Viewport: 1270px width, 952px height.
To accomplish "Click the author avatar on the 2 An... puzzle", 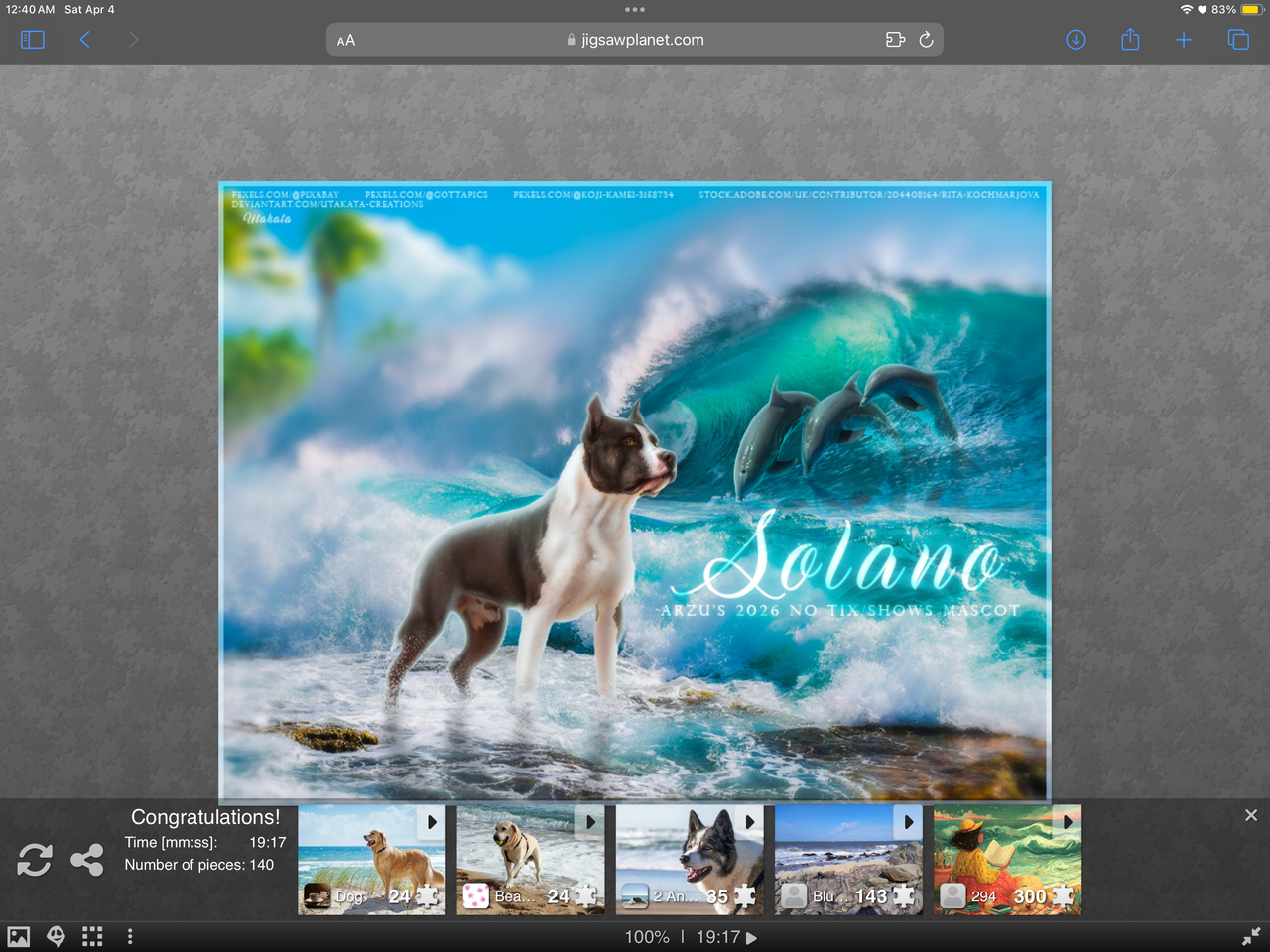I will point(635,896).
